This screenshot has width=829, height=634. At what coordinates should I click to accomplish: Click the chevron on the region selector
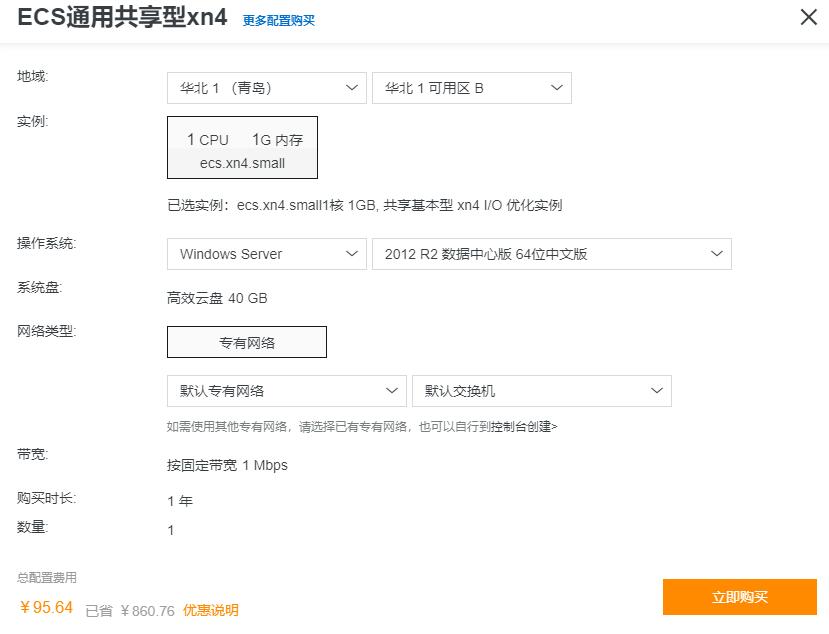pyautogui.click(x=354, y=87)
